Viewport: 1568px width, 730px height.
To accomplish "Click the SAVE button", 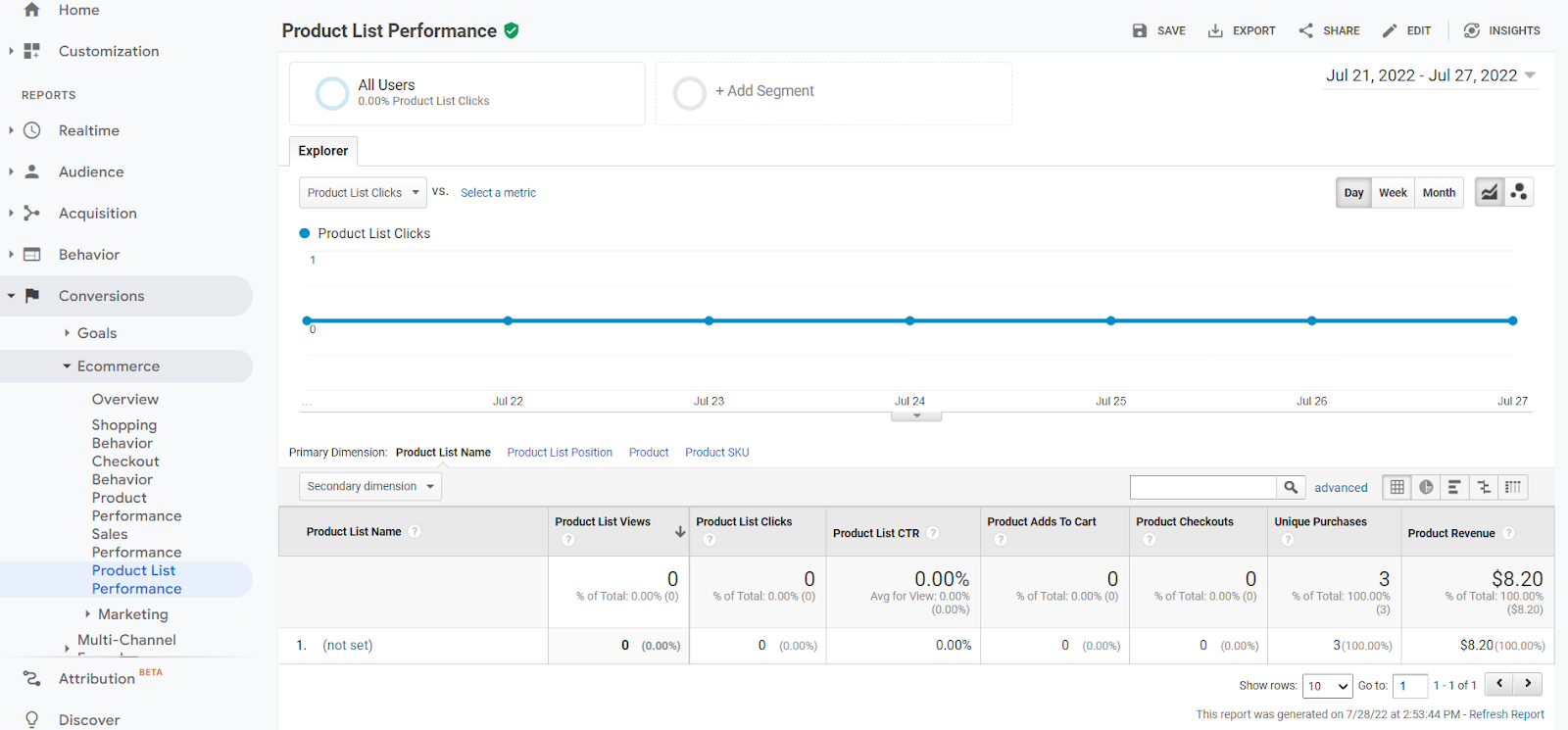I will 1159,30.
